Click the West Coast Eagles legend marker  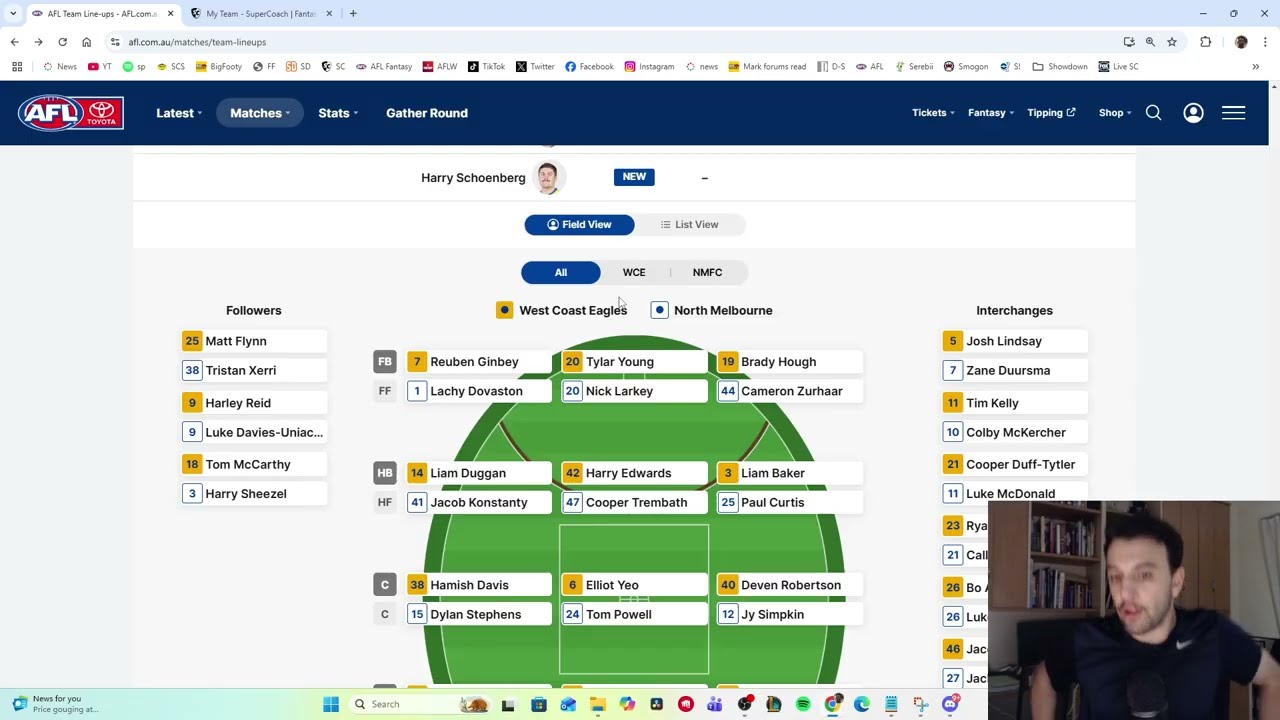pos(504,310)
